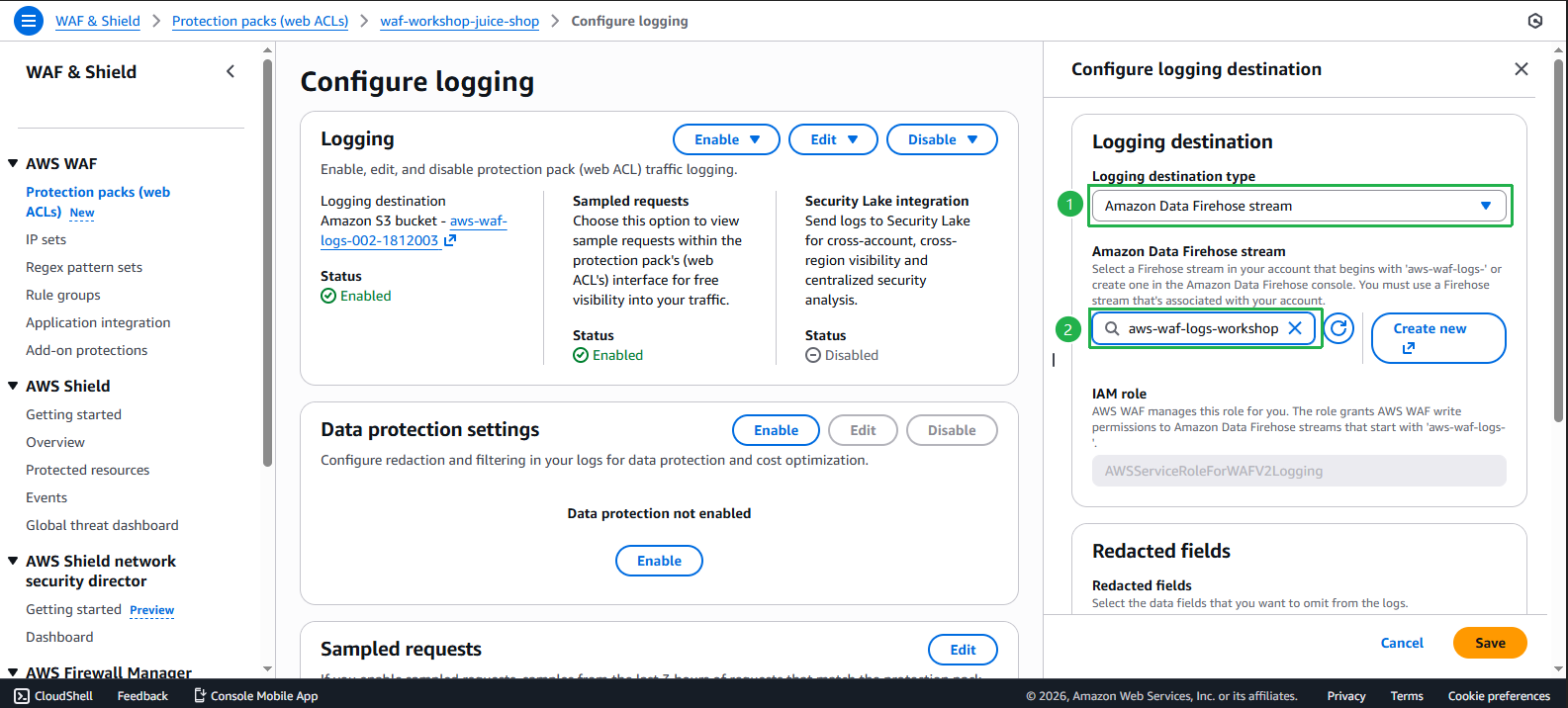The height and width of the screenshot is (708, 1568).
Task: Click the Create new Firehose stream button
Action: click(1438, 338)
